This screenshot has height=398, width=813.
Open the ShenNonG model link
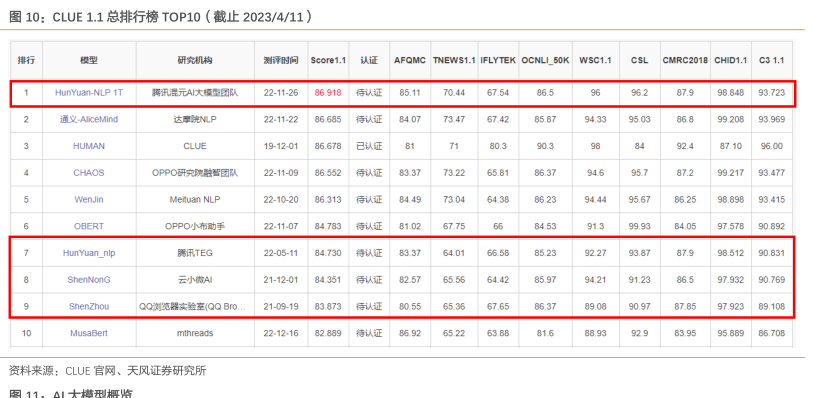coord(89,280)
